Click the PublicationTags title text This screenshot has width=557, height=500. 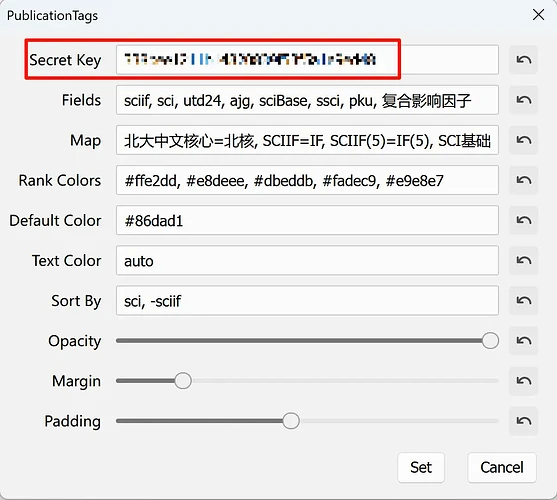coord(52,16)
